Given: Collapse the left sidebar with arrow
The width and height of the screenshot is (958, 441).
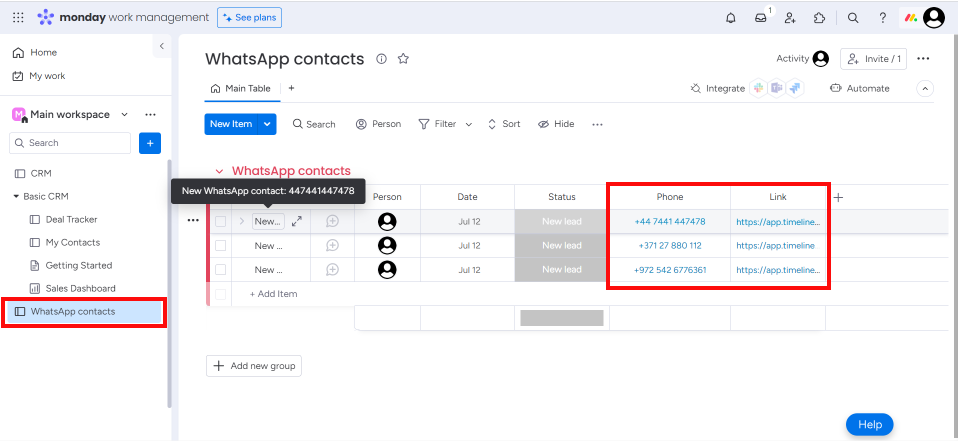Looking at the screenshot, I should [161, 46].
